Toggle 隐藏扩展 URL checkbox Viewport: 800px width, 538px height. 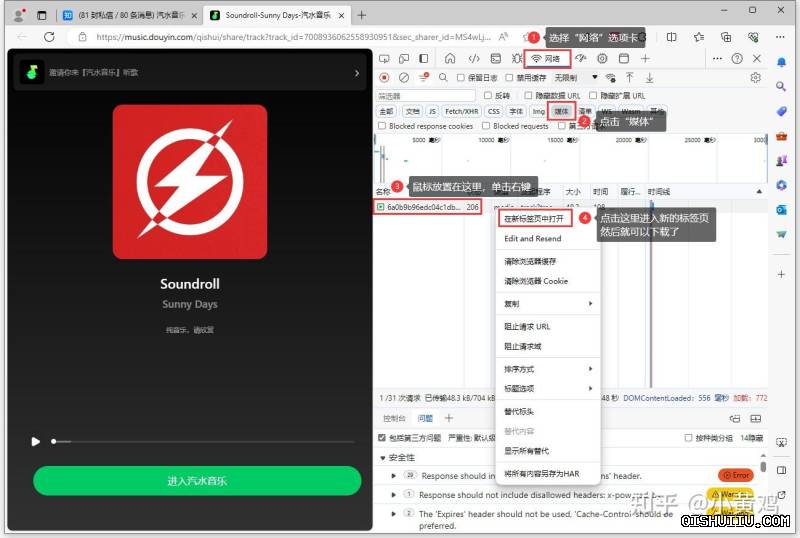coord(593,95)
